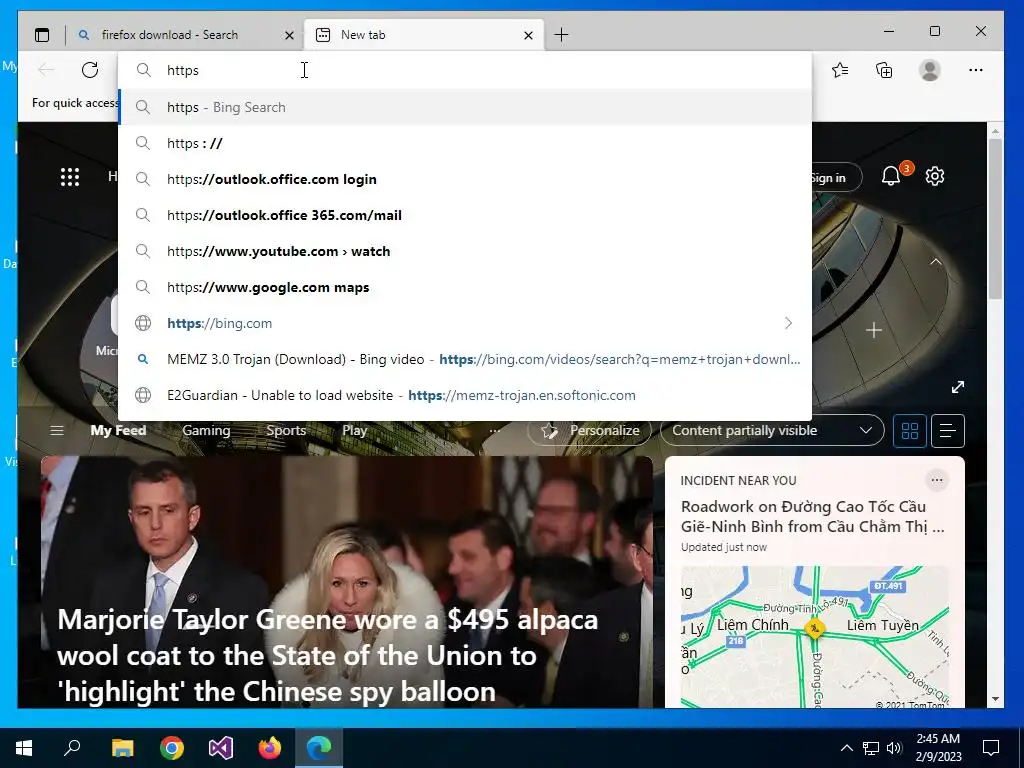This screenshot has height=768, width=1024.
Task: Close the firefox download - Search tab
Action: point(289,35)
